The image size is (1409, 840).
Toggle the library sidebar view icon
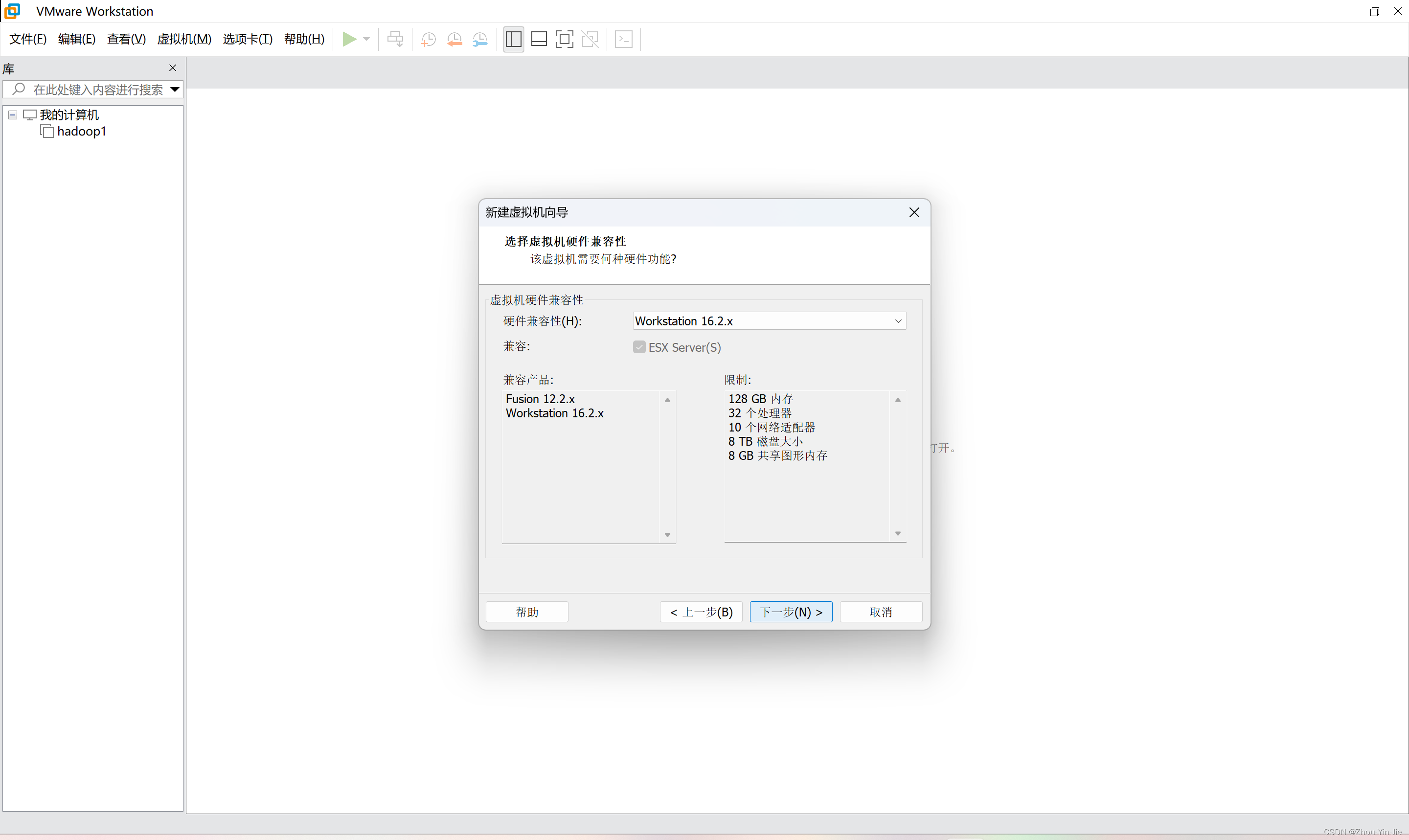(513, 39)
